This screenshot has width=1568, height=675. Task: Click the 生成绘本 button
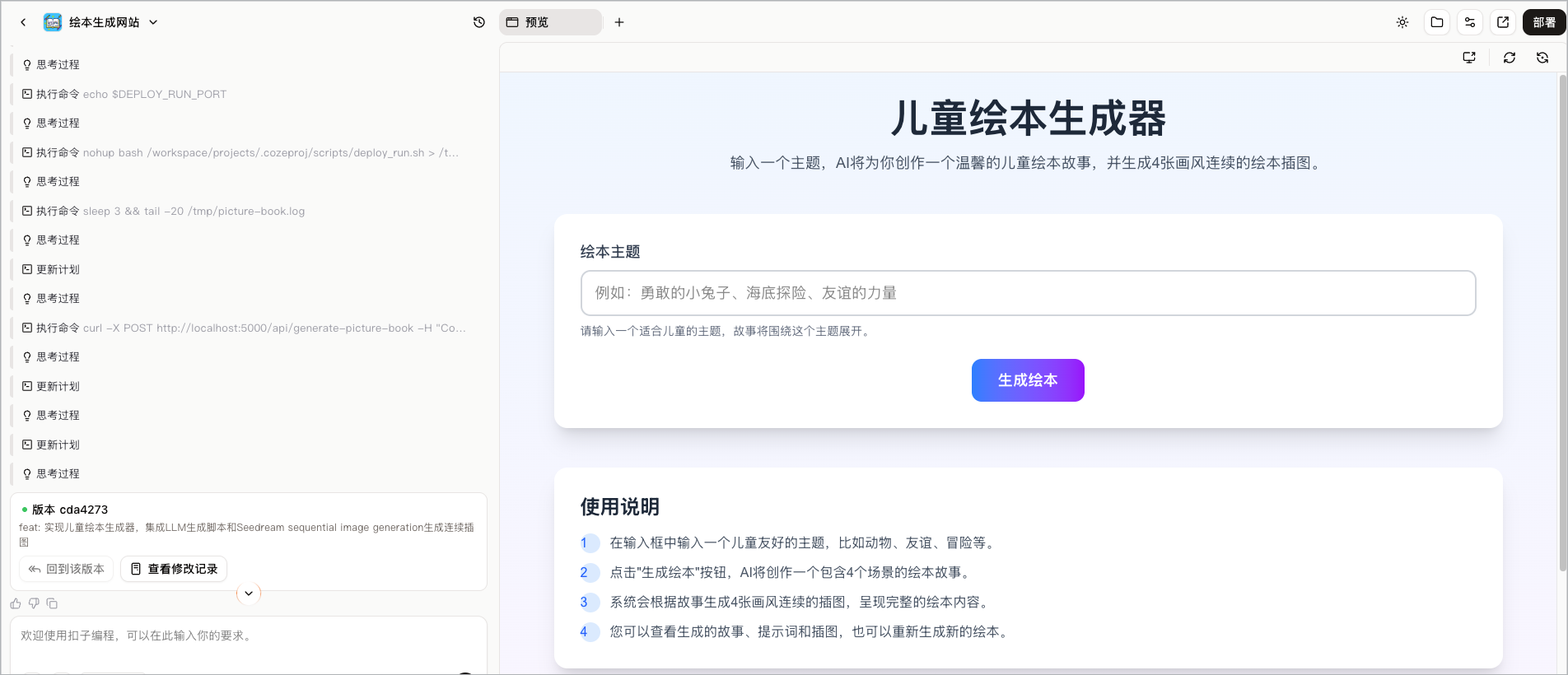click(x=1028, y=380)
